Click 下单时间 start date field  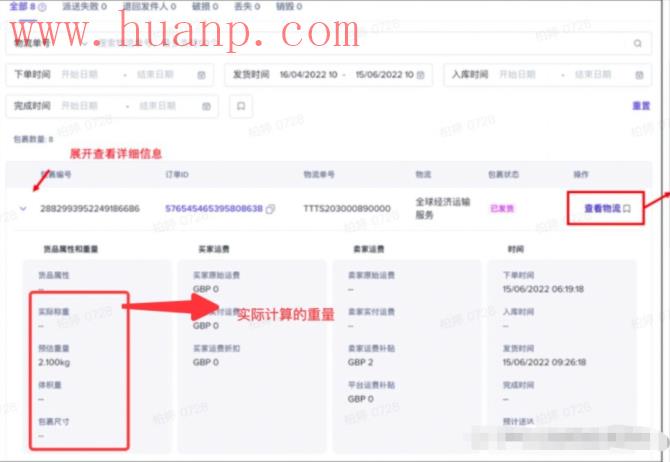(79, 75)
